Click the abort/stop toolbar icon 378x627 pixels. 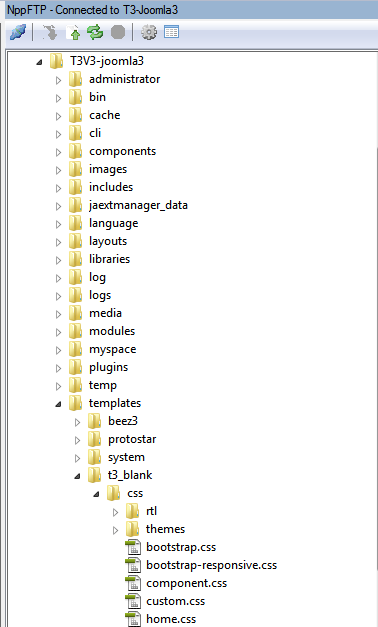click(x=118, y=32)
